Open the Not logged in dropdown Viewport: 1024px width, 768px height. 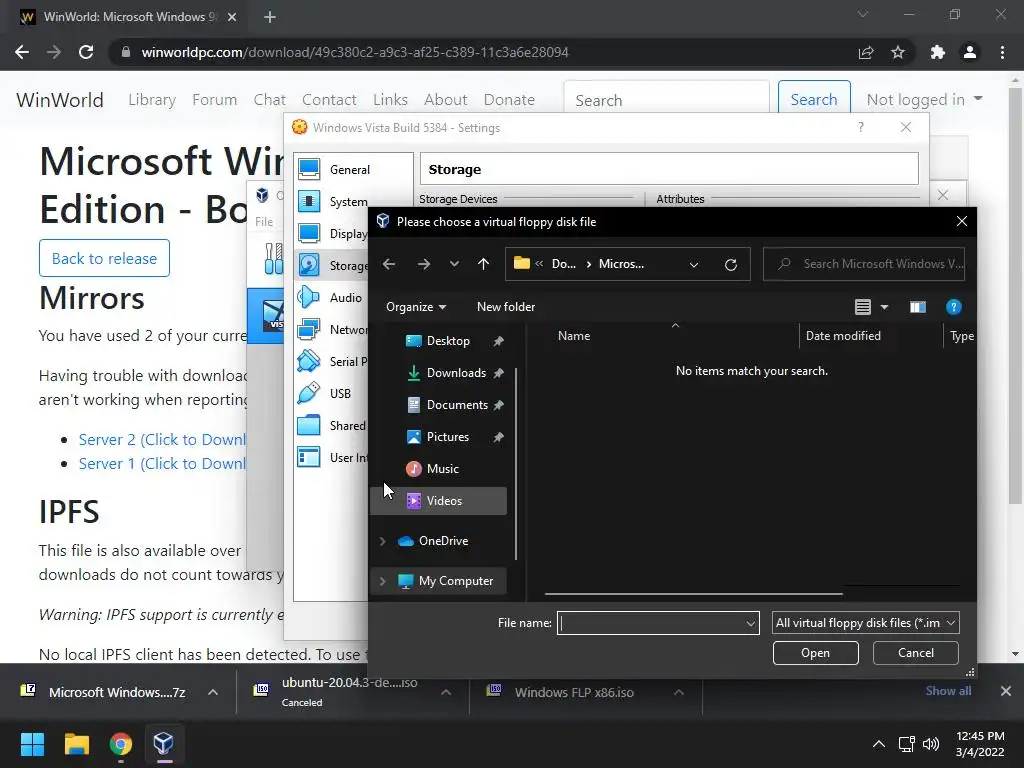(x=924, y=100)
